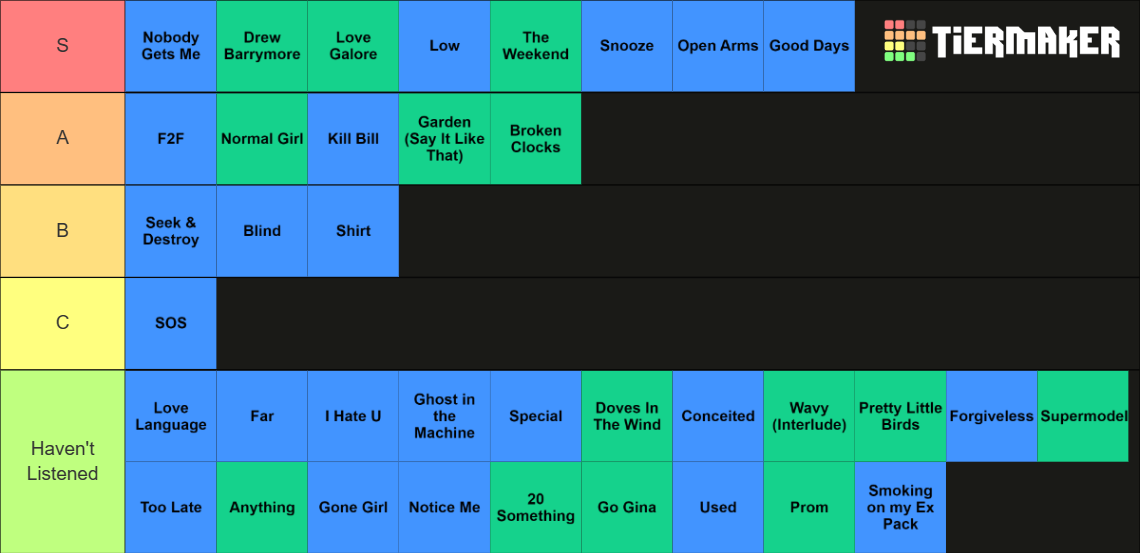Viewport: 1140px width, 553px height.
Task: Select the Supermodel tile
Action: pyautogui.click(x=1083, y=416)
